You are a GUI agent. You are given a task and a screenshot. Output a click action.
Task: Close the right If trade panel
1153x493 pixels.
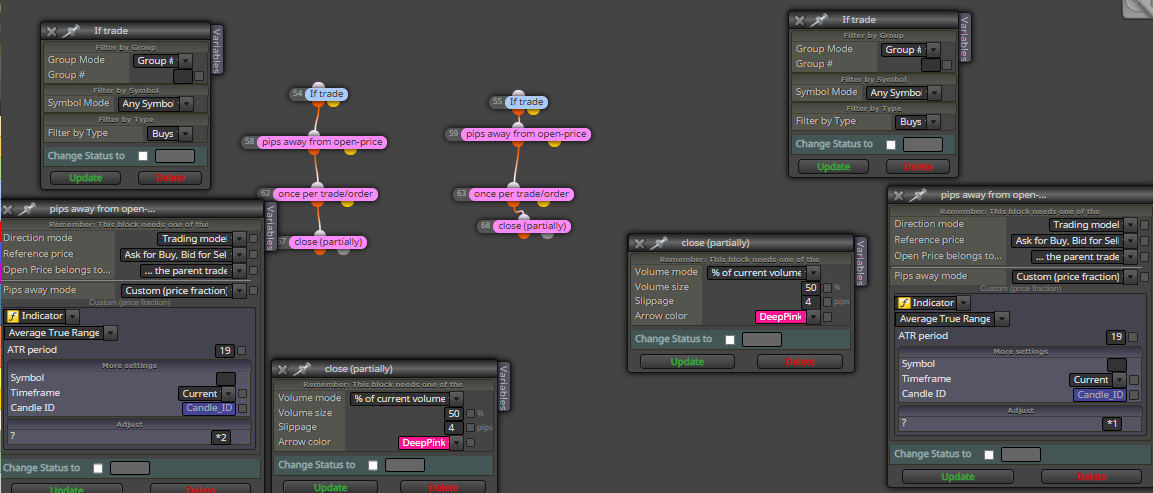pos(799,20)
